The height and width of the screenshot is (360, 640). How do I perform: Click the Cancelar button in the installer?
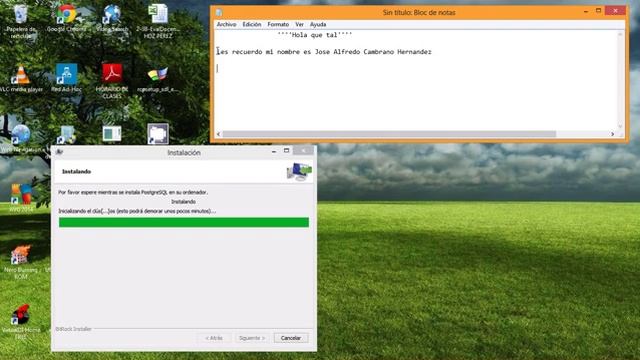click(291, 338)
